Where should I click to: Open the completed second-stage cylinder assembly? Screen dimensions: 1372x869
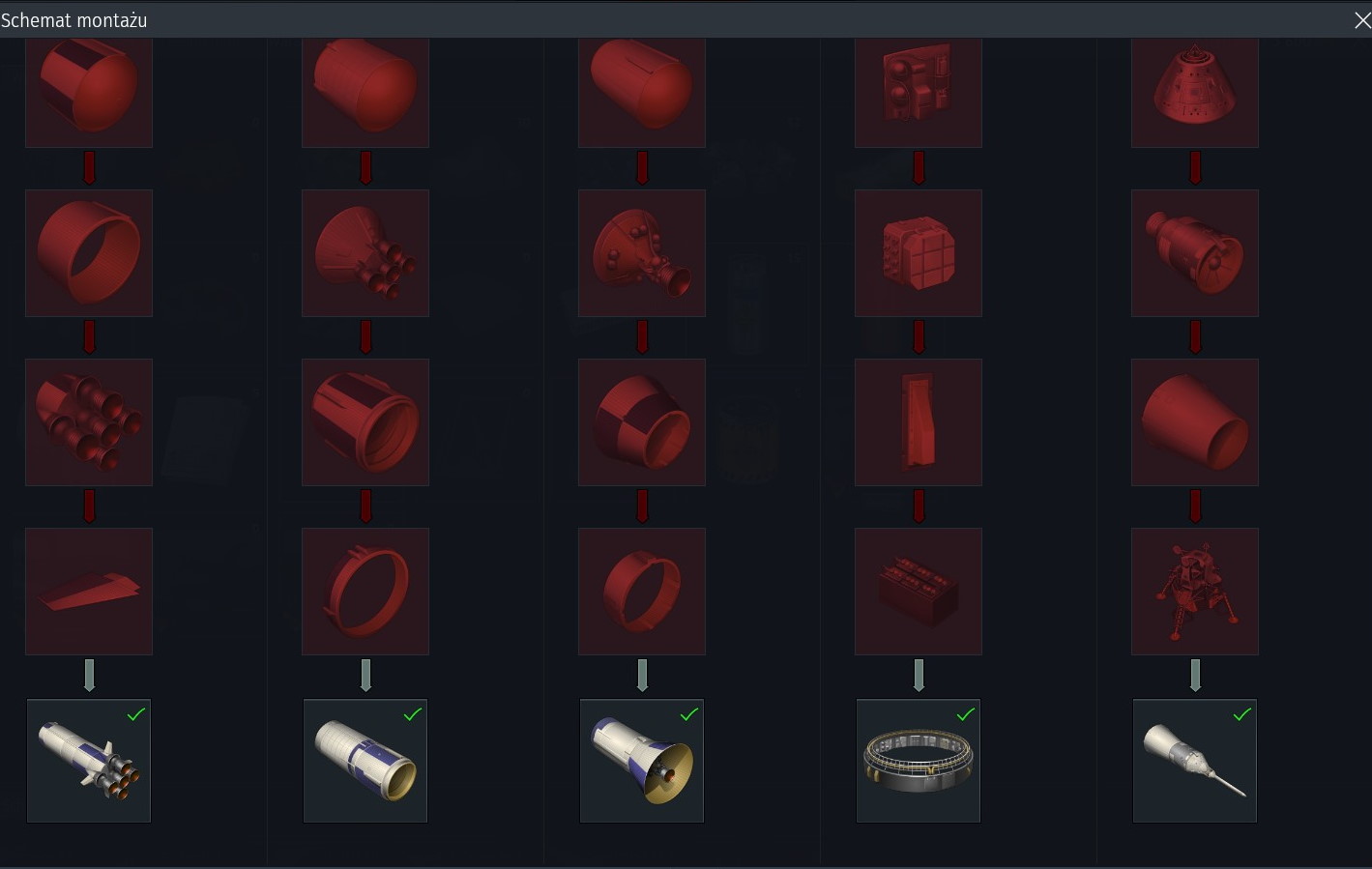[x=365, y=761]
